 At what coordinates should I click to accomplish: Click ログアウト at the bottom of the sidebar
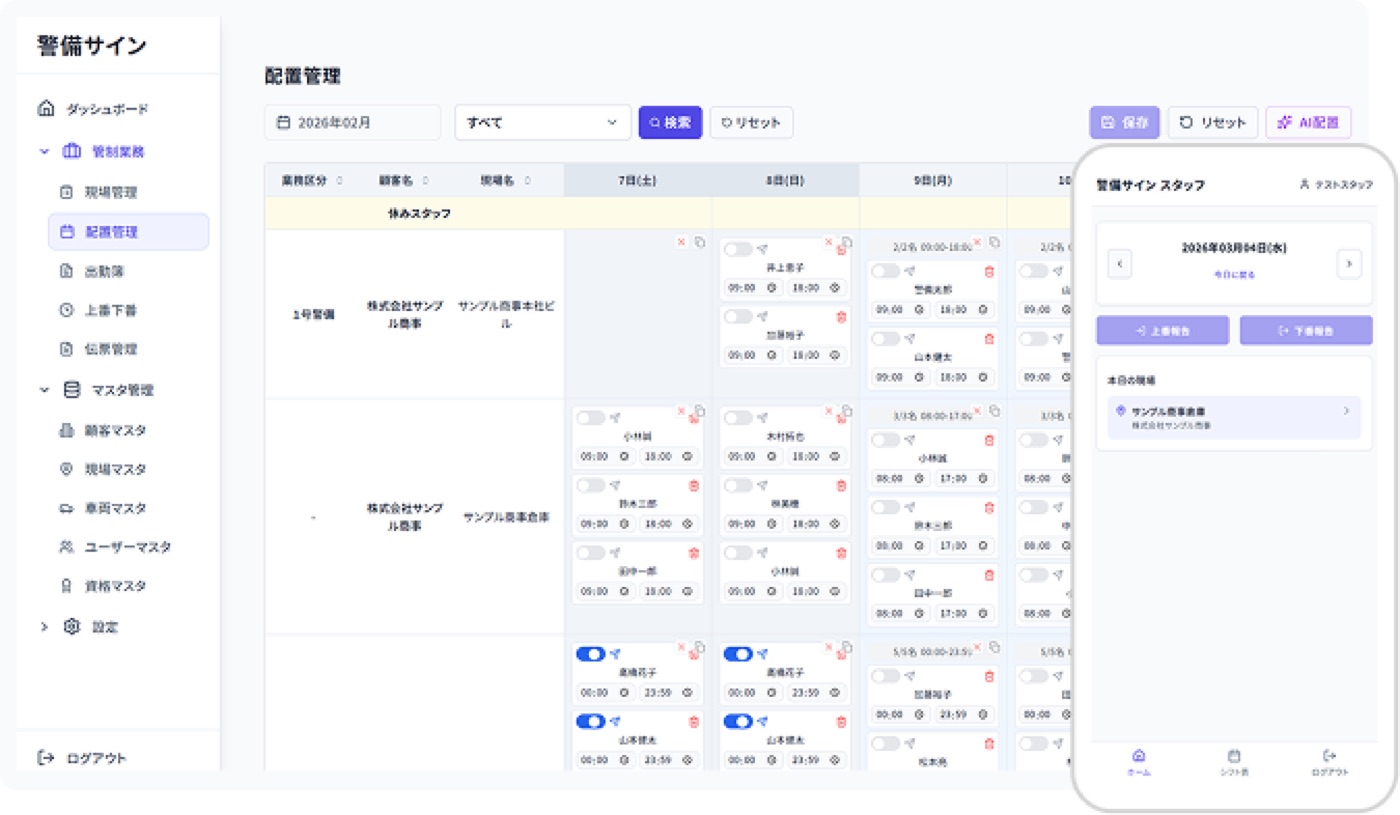[82, 758]
